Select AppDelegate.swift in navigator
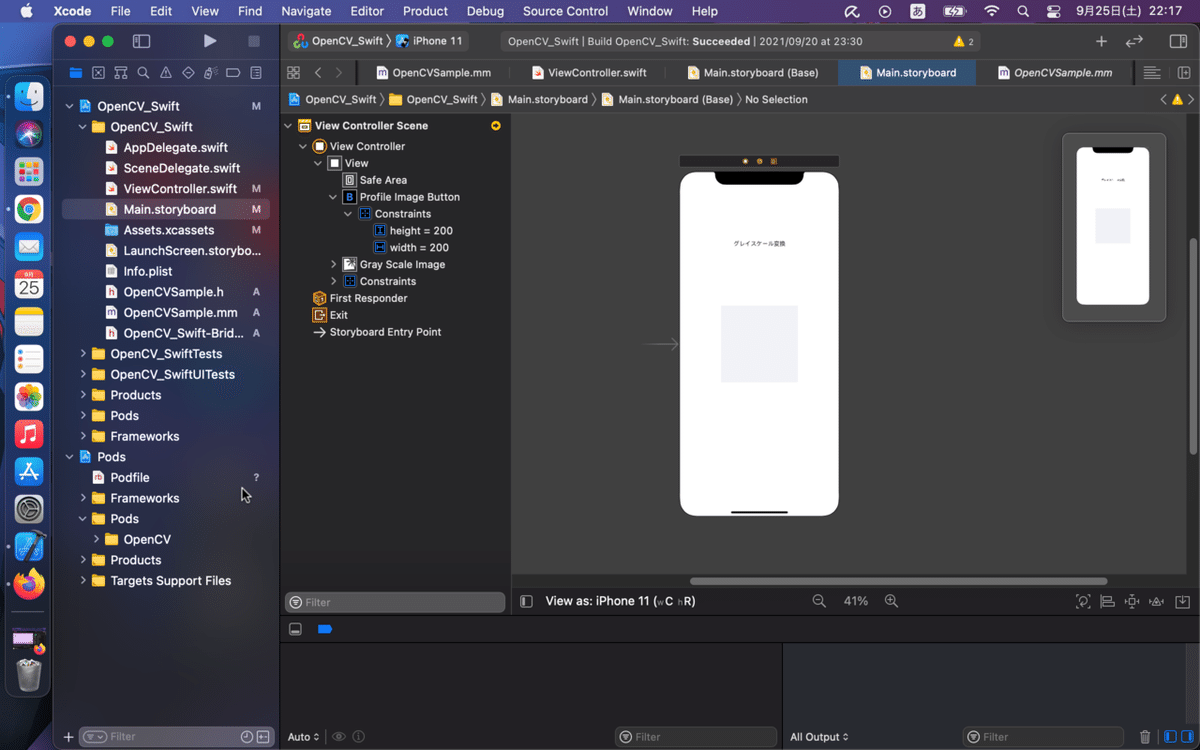 174,147
